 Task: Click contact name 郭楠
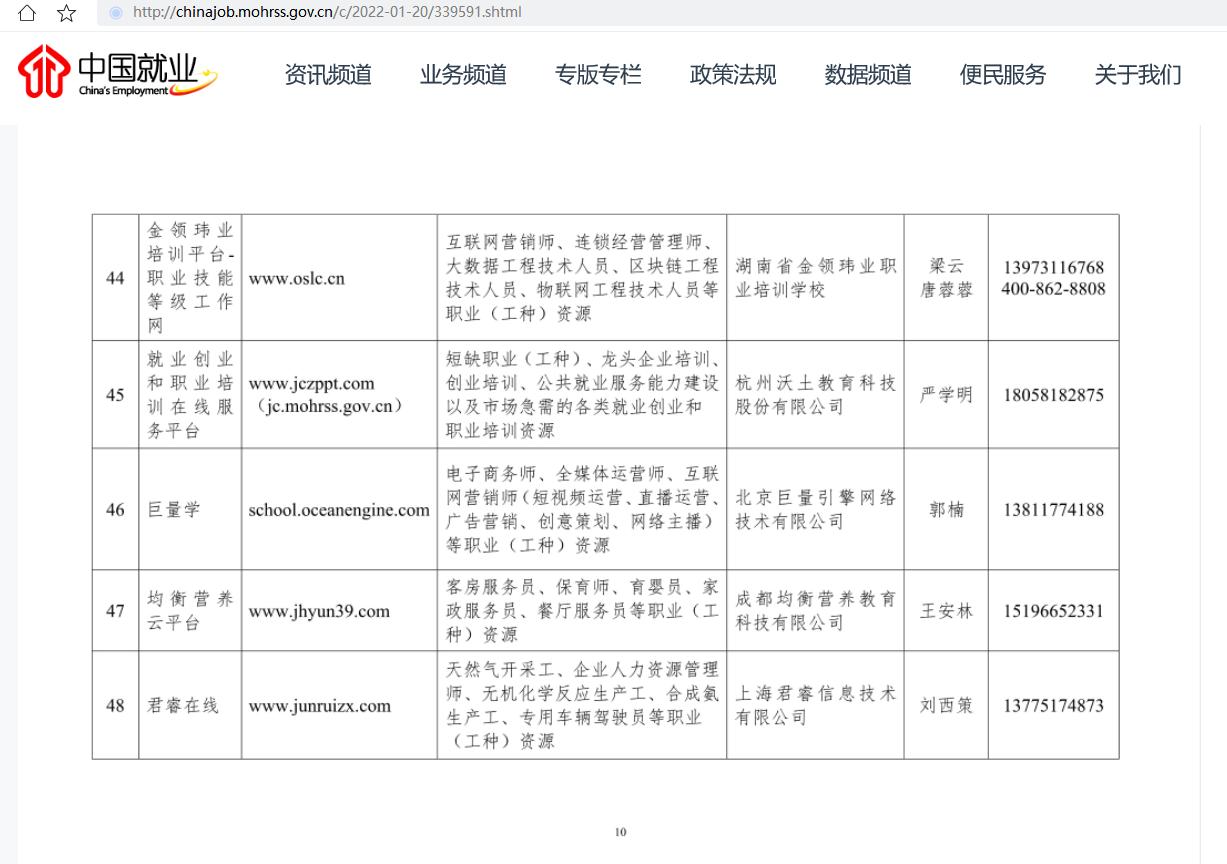[x=946, y=510]
